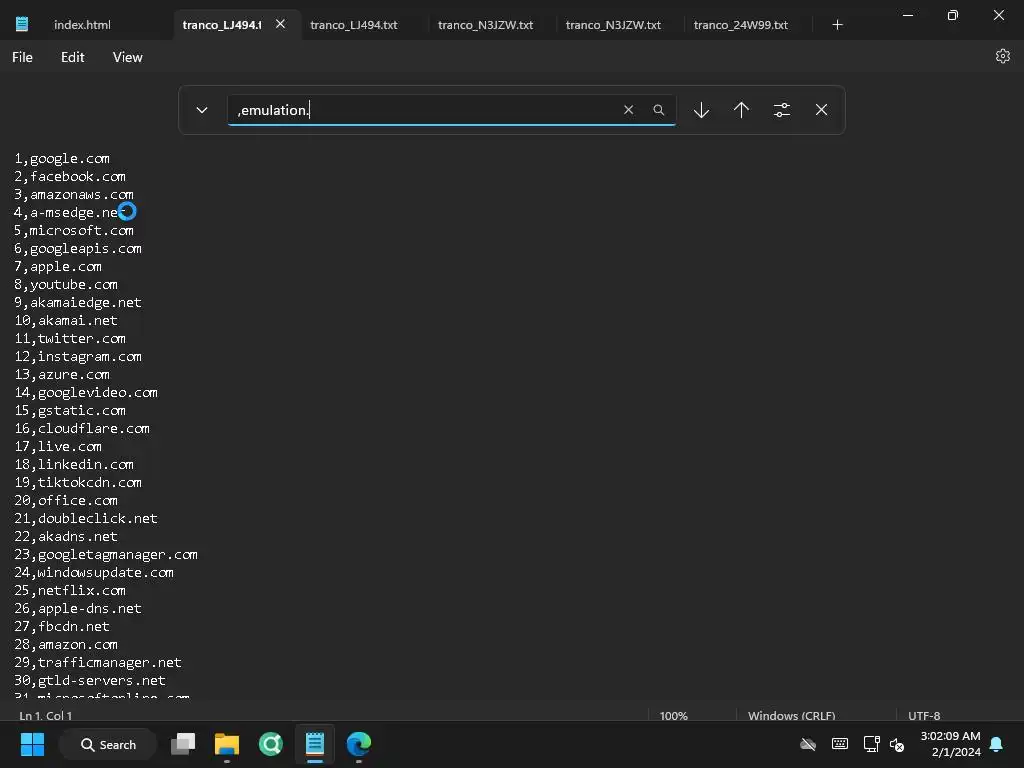Click the line 13,azure.com
The height and width of the screenshot is (768, 1024).
pos(62,374)
